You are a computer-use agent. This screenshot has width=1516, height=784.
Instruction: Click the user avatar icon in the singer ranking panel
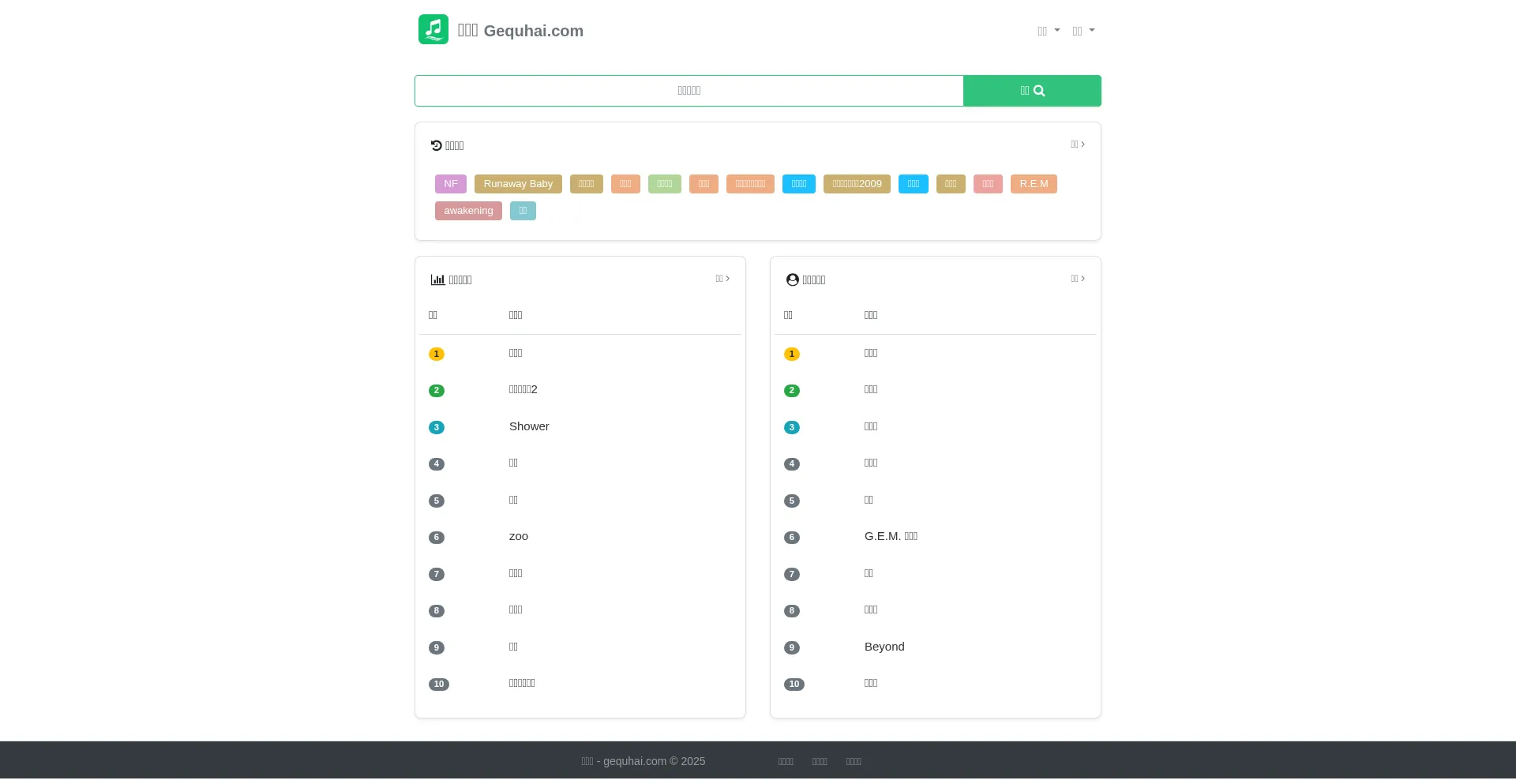[792, 279]
